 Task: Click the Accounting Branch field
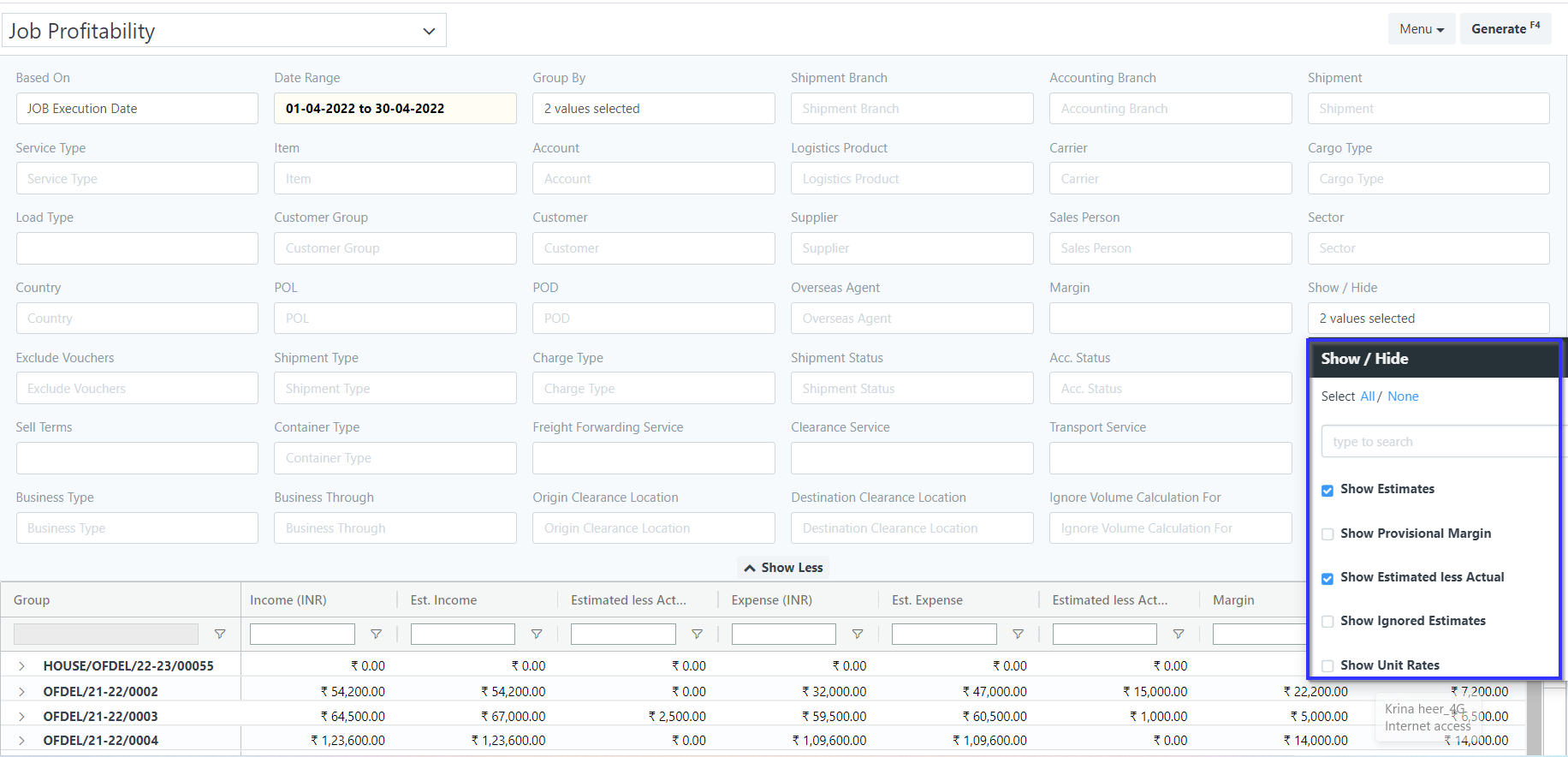click(x=1171, y=109)
